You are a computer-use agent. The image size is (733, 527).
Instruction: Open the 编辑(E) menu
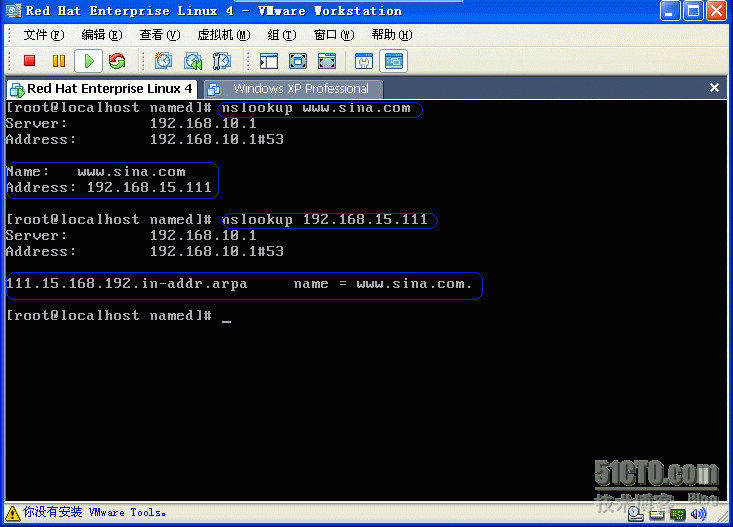101,35
